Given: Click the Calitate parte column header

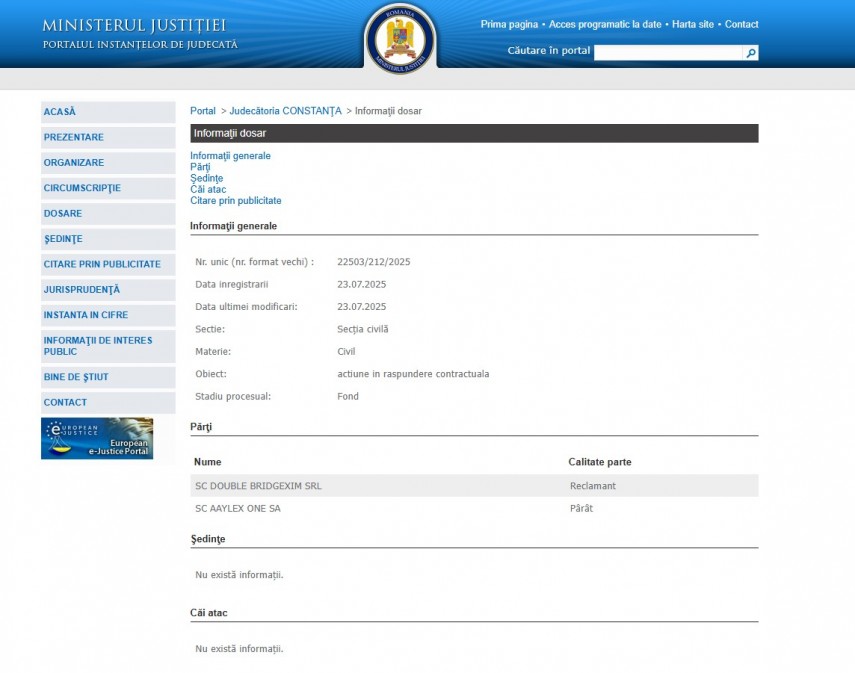Looking at the screenshot, I should point(600,462).
